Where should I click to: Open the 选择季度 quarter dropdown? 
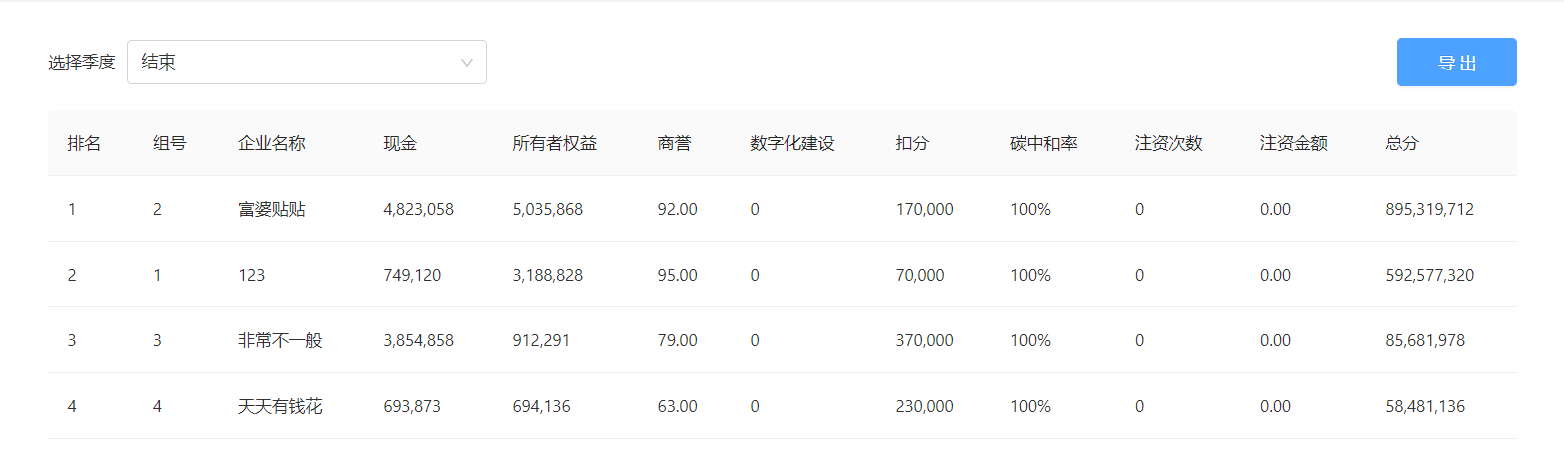(x=306, y=62)
